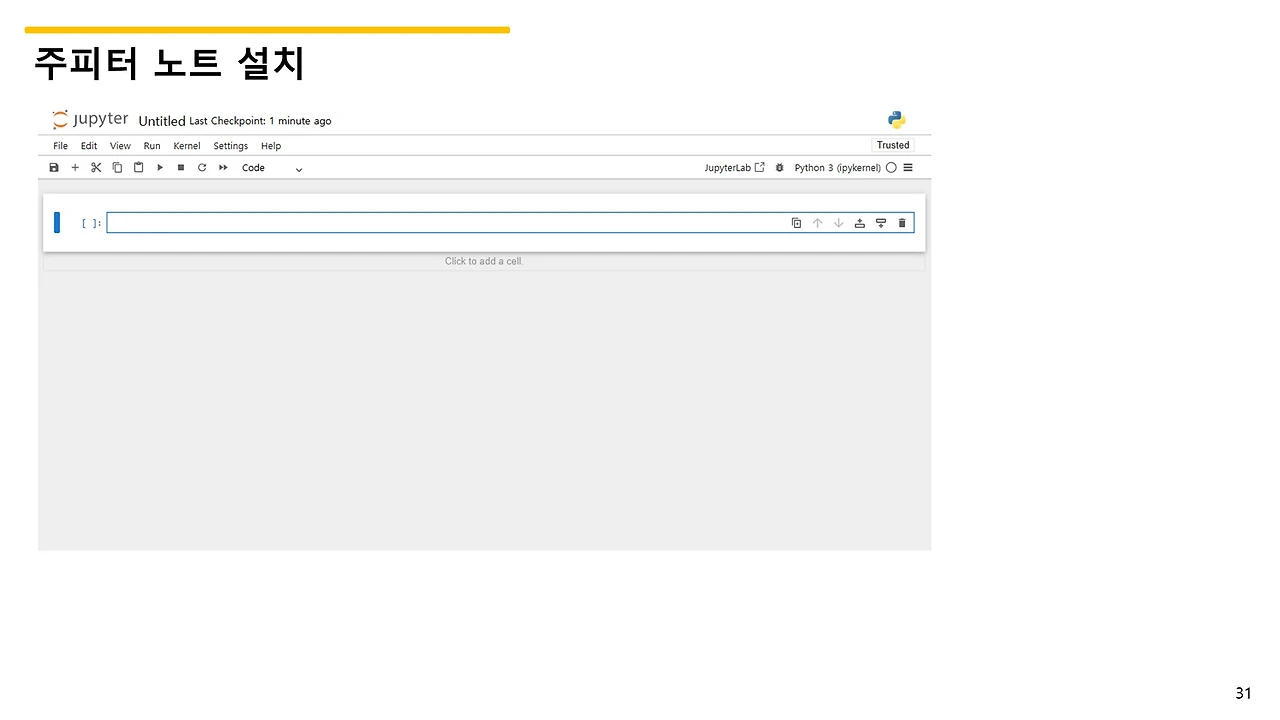Screen dimensions: 1280x720
Task: Insert a cell above this cell
Action: [x=859, y=223]
